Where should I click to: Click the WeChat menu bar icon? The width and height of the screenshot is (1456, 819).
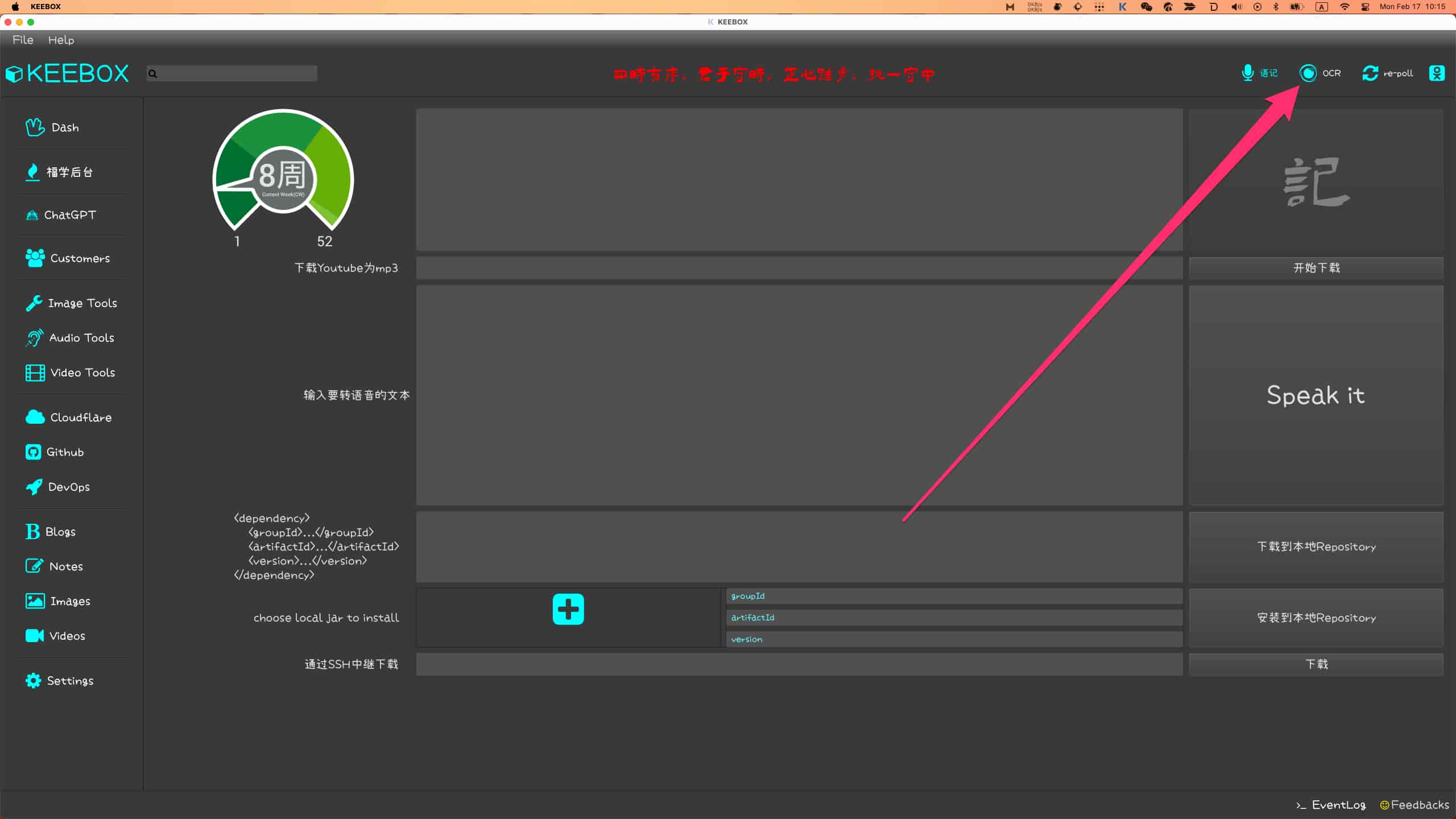[1146, 7]
